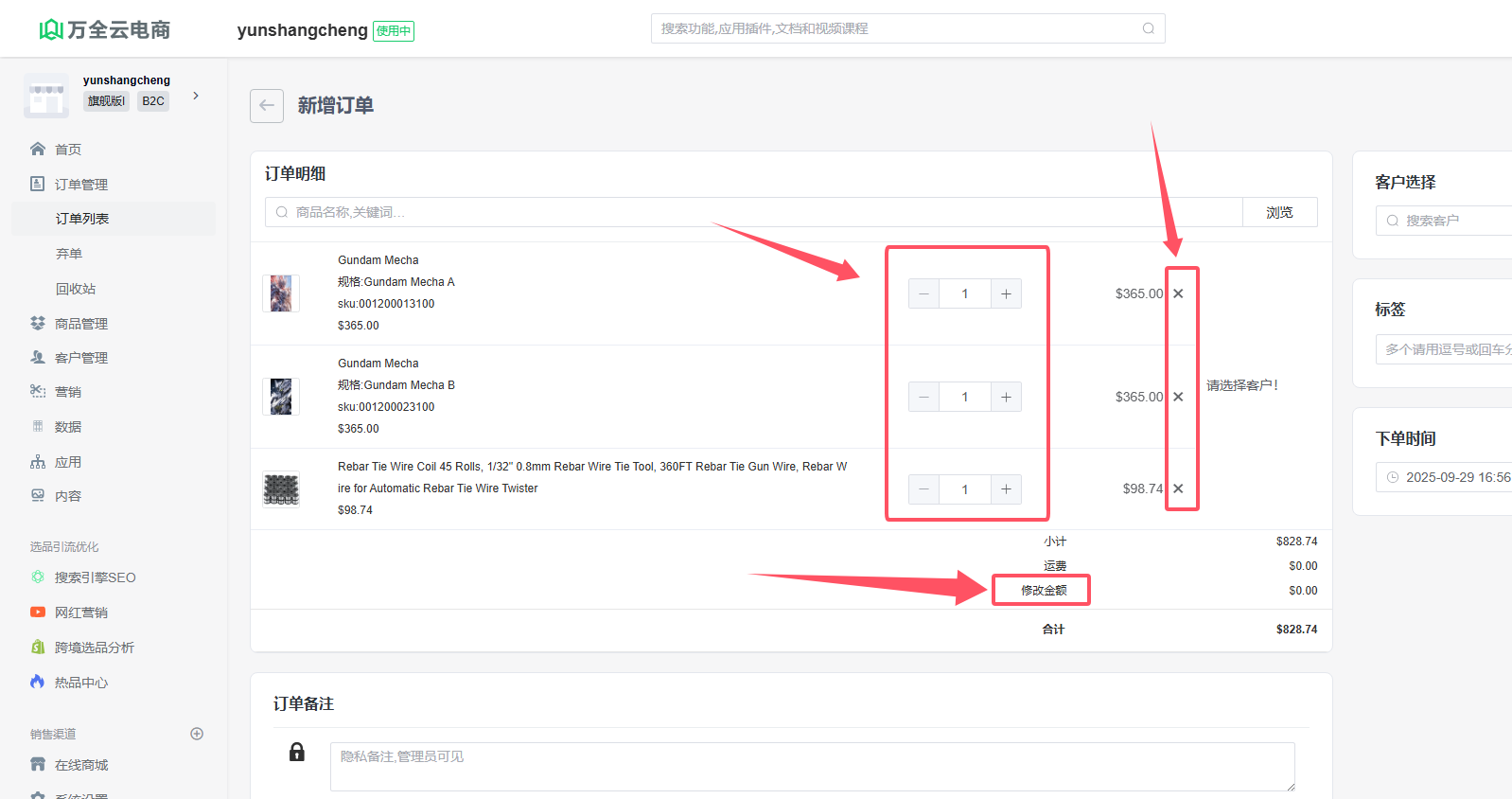Increase quantity of Gundam Mecha A
The image size is (1512, 799).
(1006, 293)
